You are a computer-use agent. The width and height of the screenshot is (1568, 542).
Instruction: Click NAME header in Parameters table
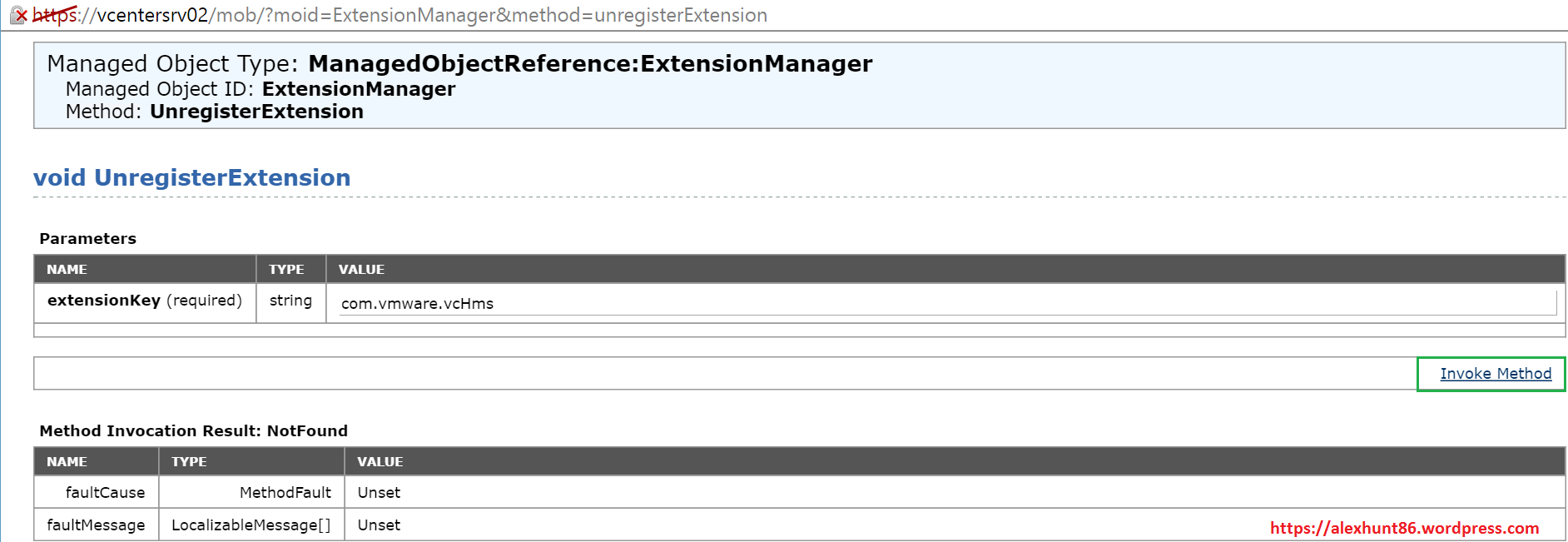tap(67, 270)
